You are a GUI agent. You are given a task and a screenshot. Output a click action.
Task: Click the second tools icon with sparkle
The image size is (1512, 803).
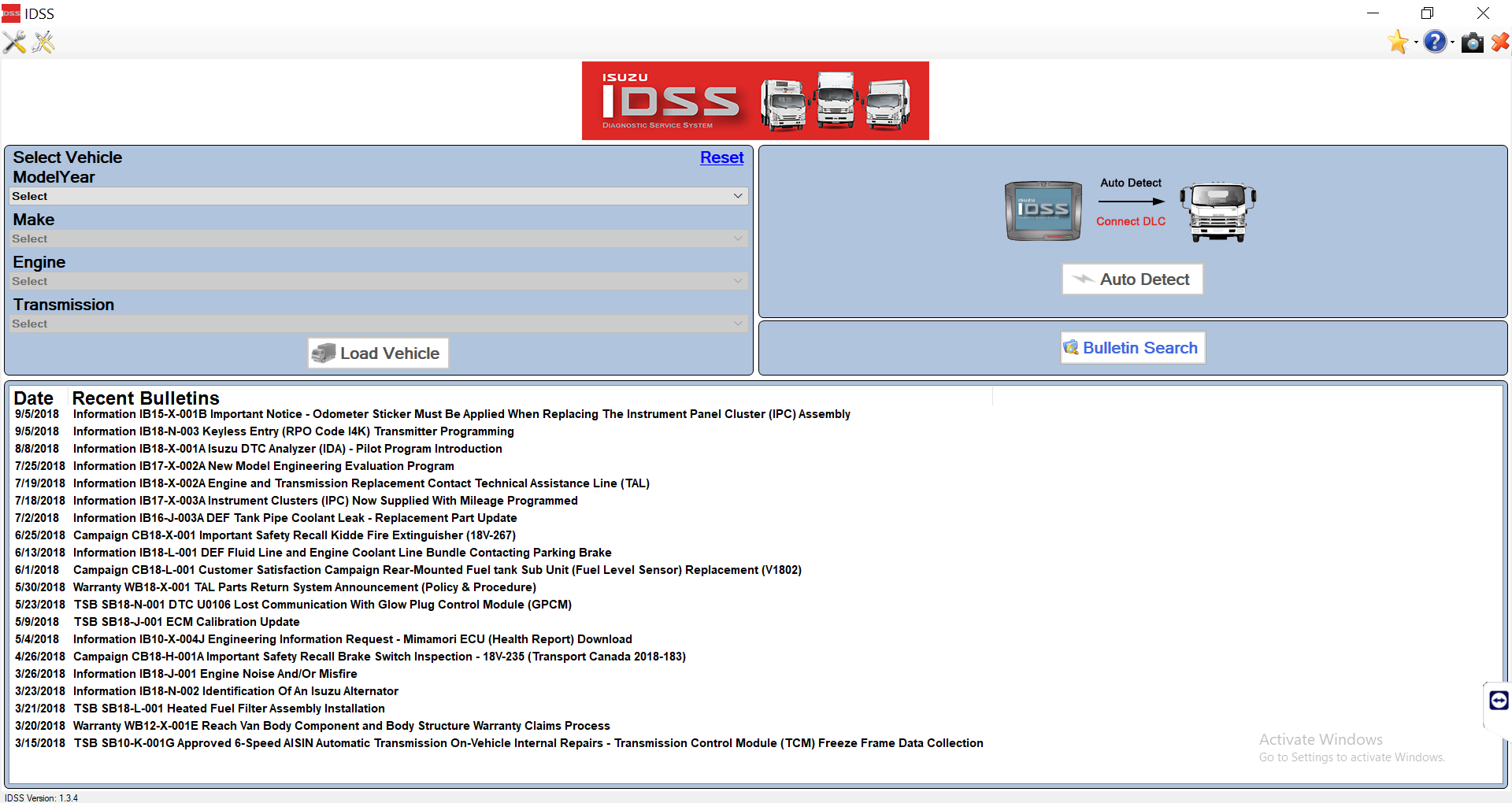[x=43, y=43]
